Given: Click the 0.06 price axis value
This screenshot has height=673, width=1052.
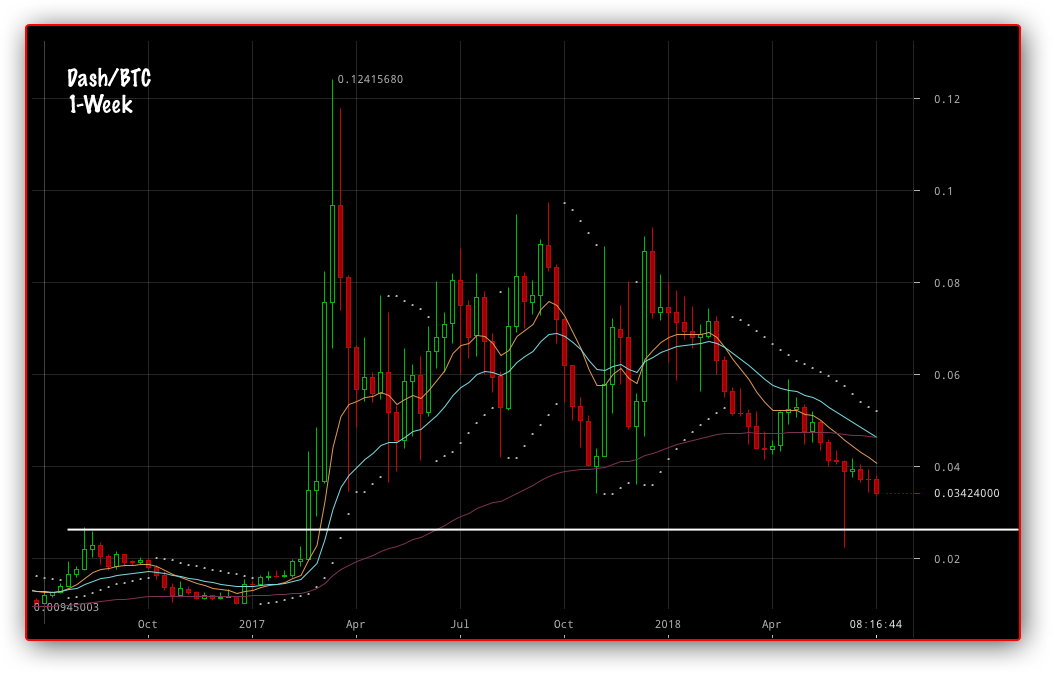Looking at the screenshot, I should tap(947, 375).
